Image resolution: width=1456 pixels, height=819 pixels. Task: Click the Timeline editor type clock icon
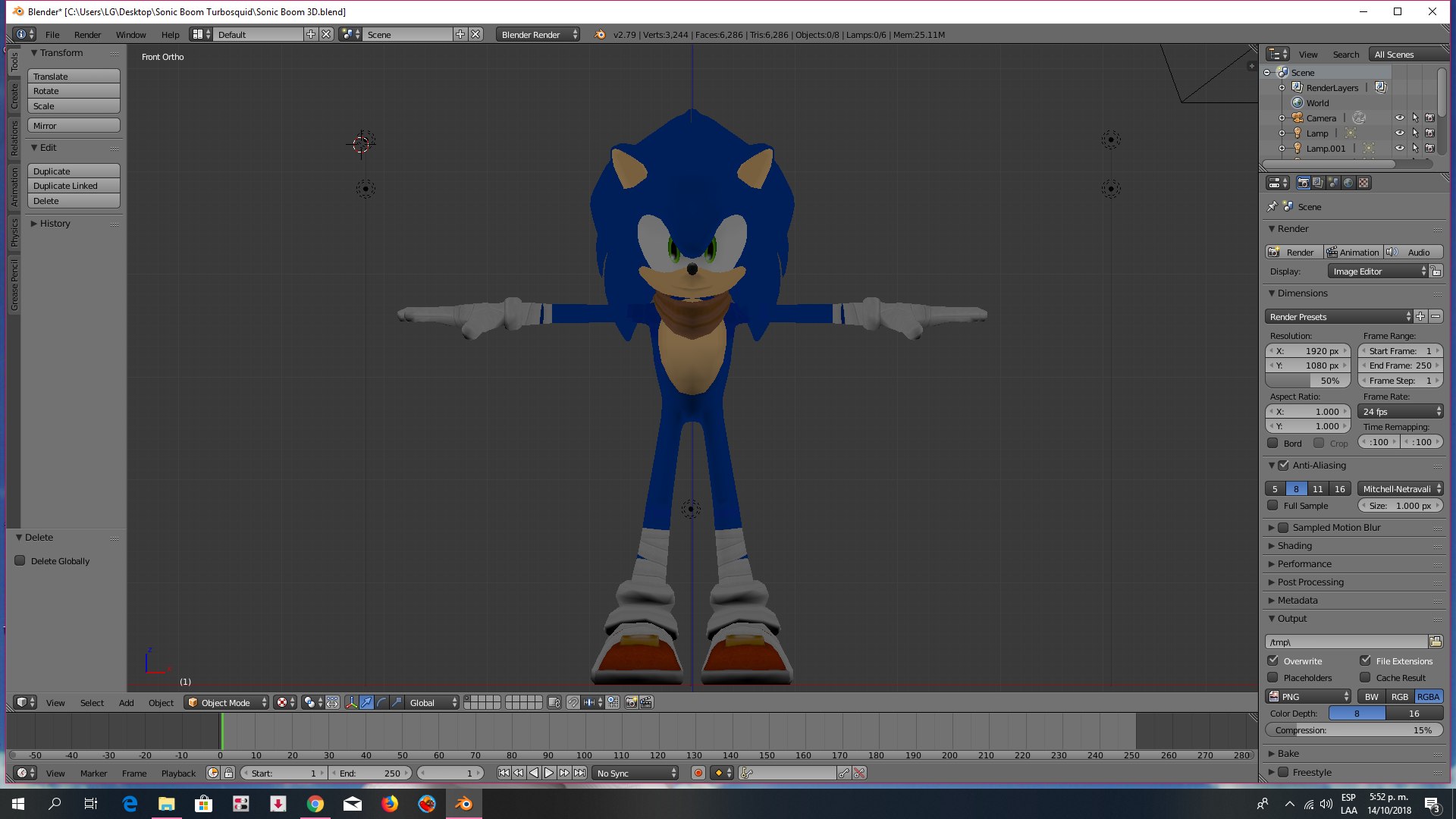click(x=26, y=773)
